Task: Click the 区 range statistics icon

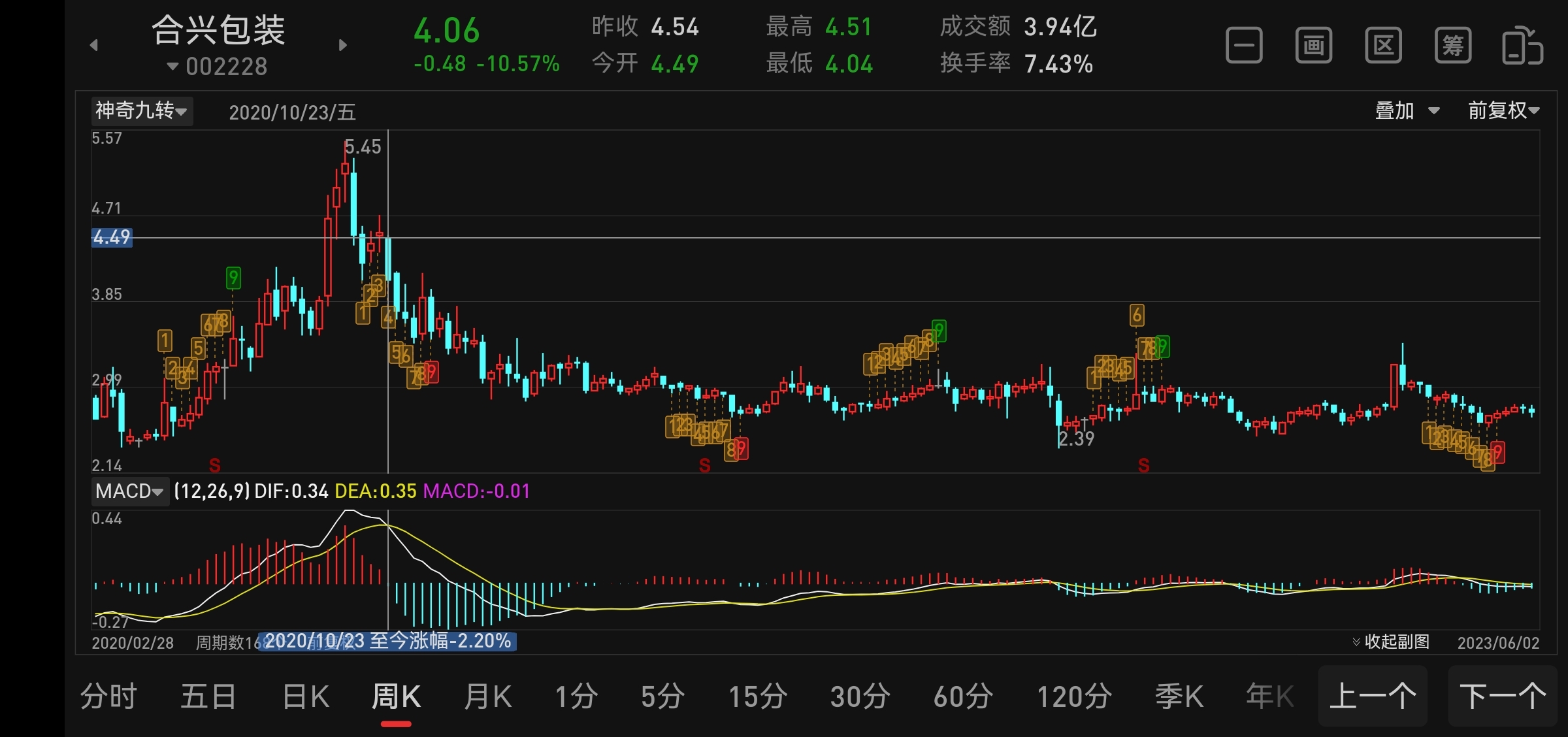Action: pos(1383,46)
